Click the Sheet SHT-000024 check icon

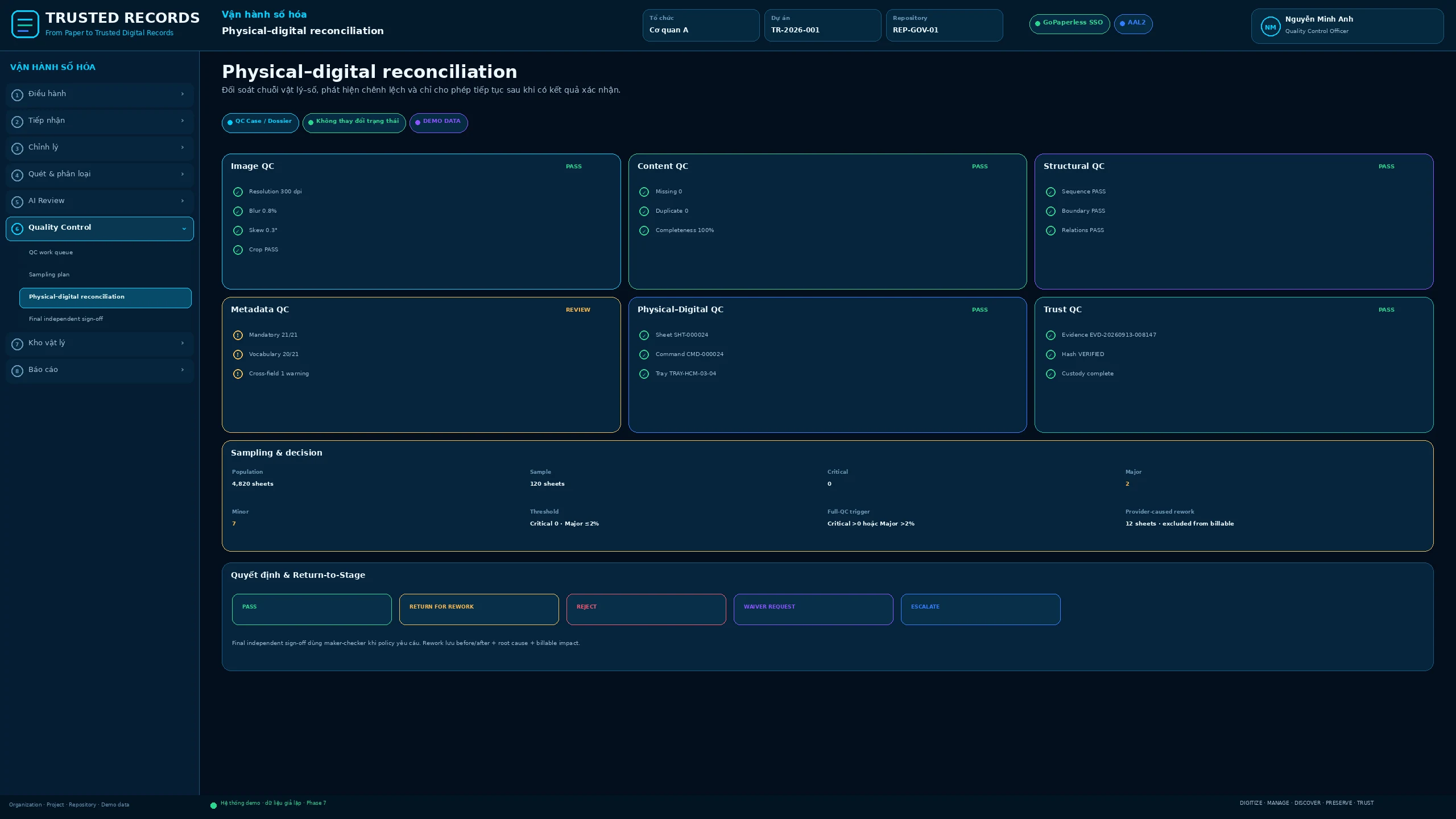tap(644, 336)
